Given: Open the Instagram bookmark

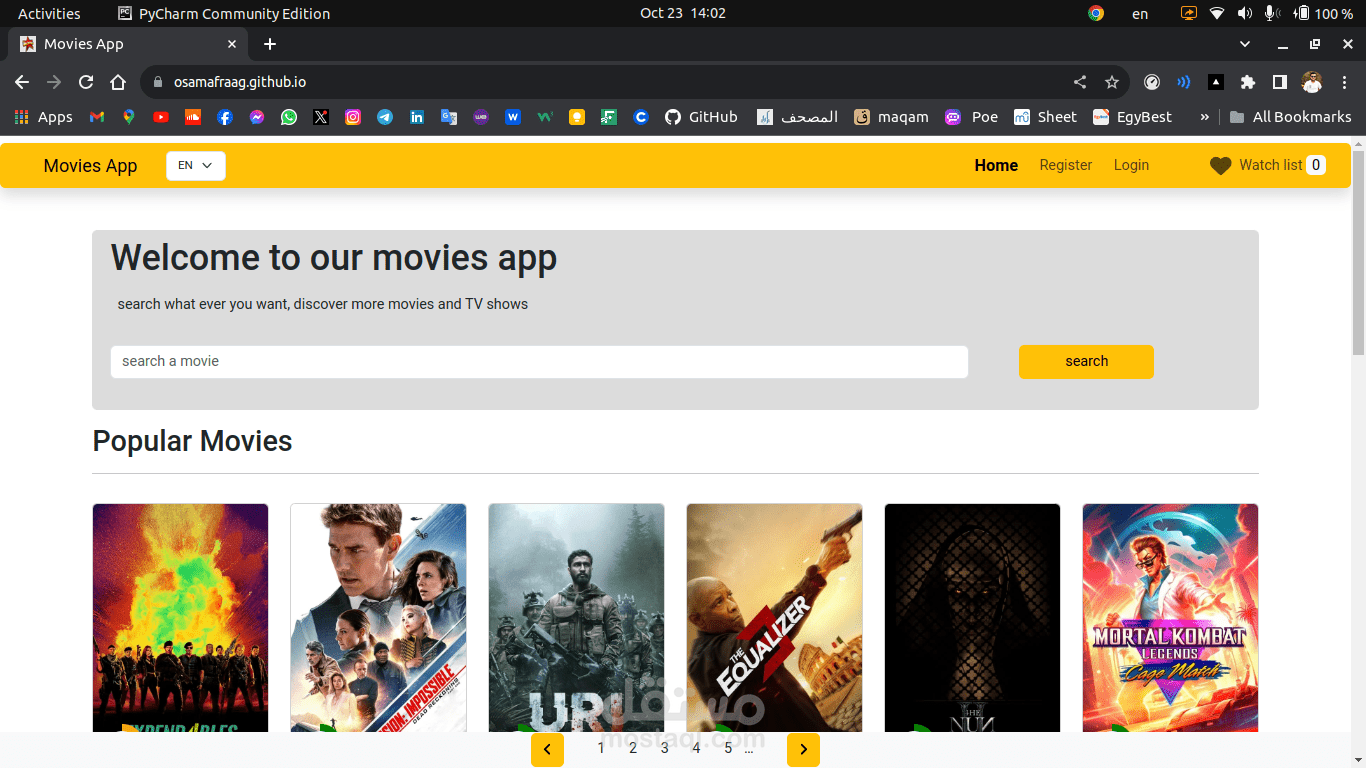Looking at the screenshot, I should pyautogui.click(x=353, y=117).
